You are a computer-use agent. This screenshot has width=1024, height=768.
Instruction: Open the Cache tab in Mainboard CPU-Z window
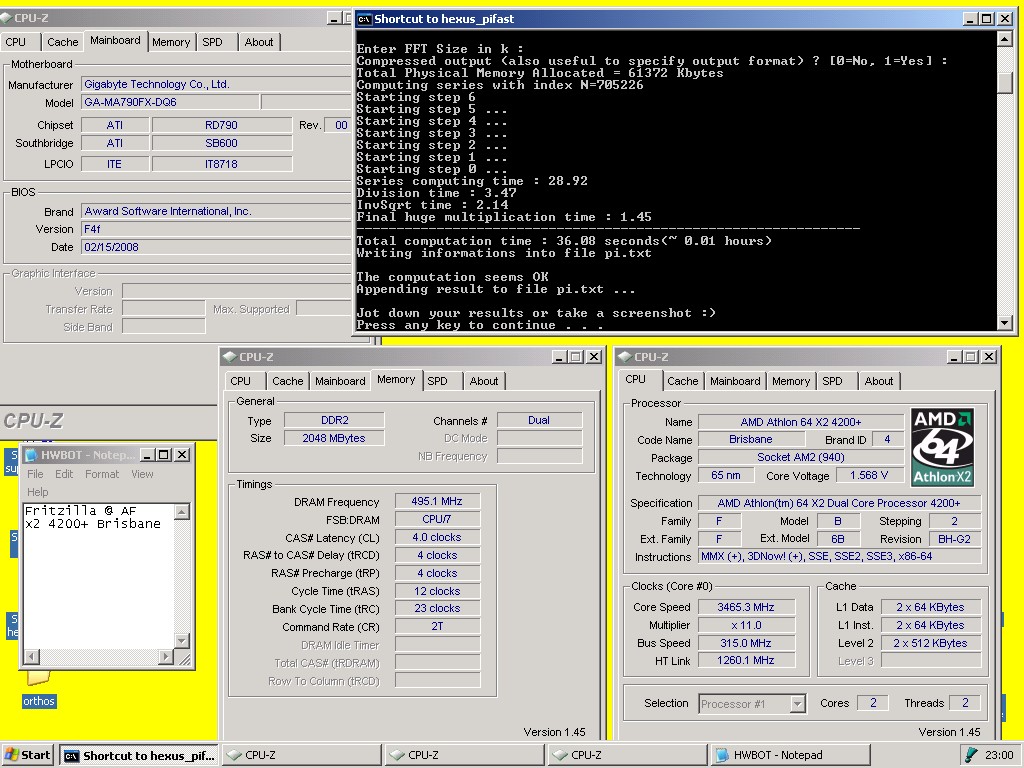pos(63,42)
